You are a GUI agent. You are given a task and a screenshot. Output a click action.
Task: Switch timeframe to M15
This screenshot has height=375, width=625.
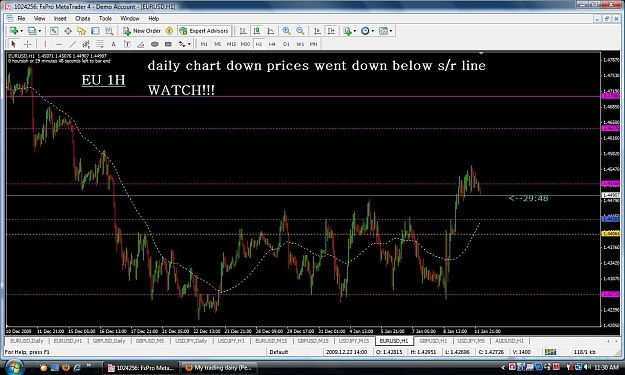point(231,44)
